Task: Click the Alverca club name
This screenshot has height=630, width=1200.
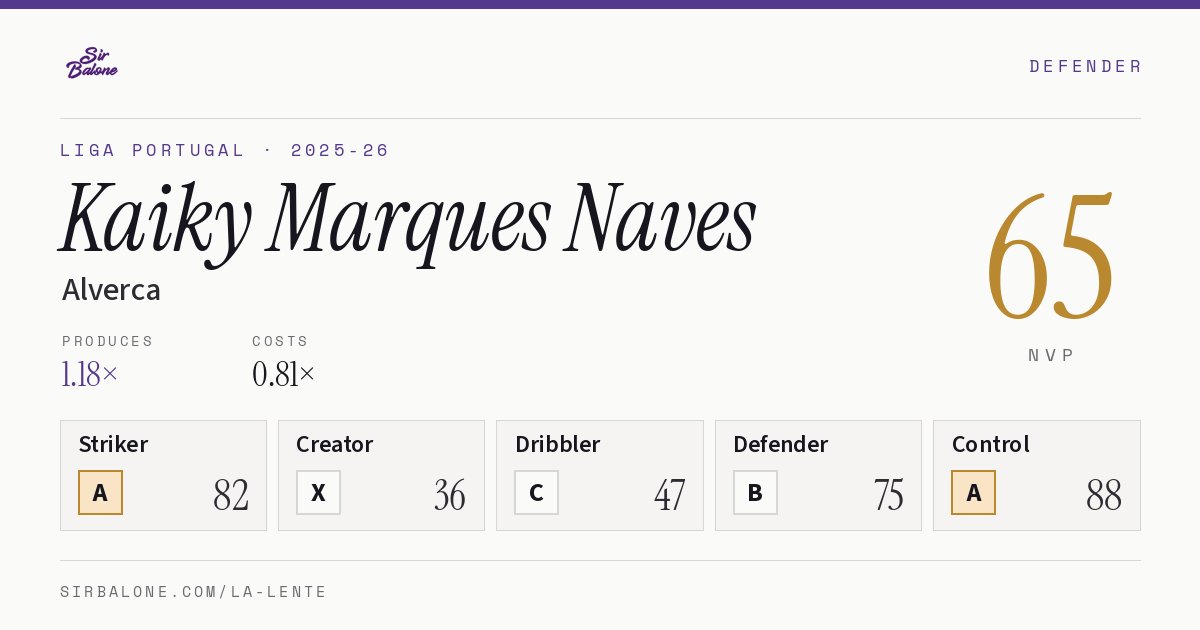Action: tap(111, 290)
